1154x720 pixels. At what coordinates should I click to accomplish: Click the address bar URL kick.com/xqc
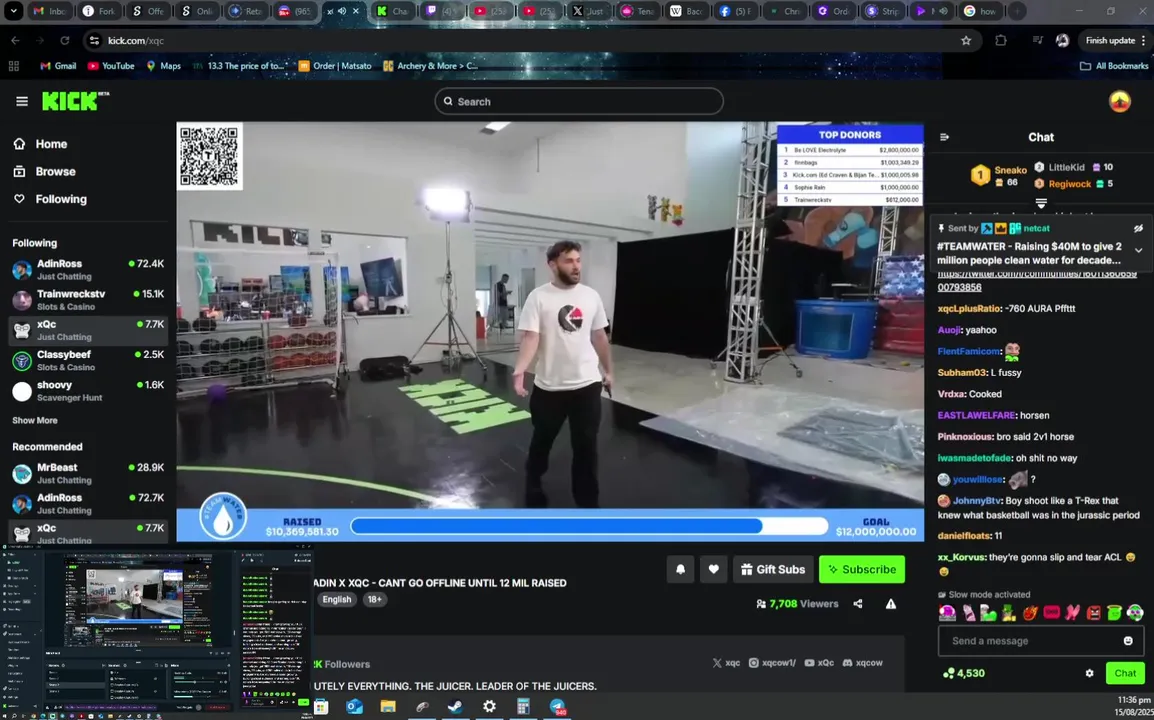tap(136, 40)
